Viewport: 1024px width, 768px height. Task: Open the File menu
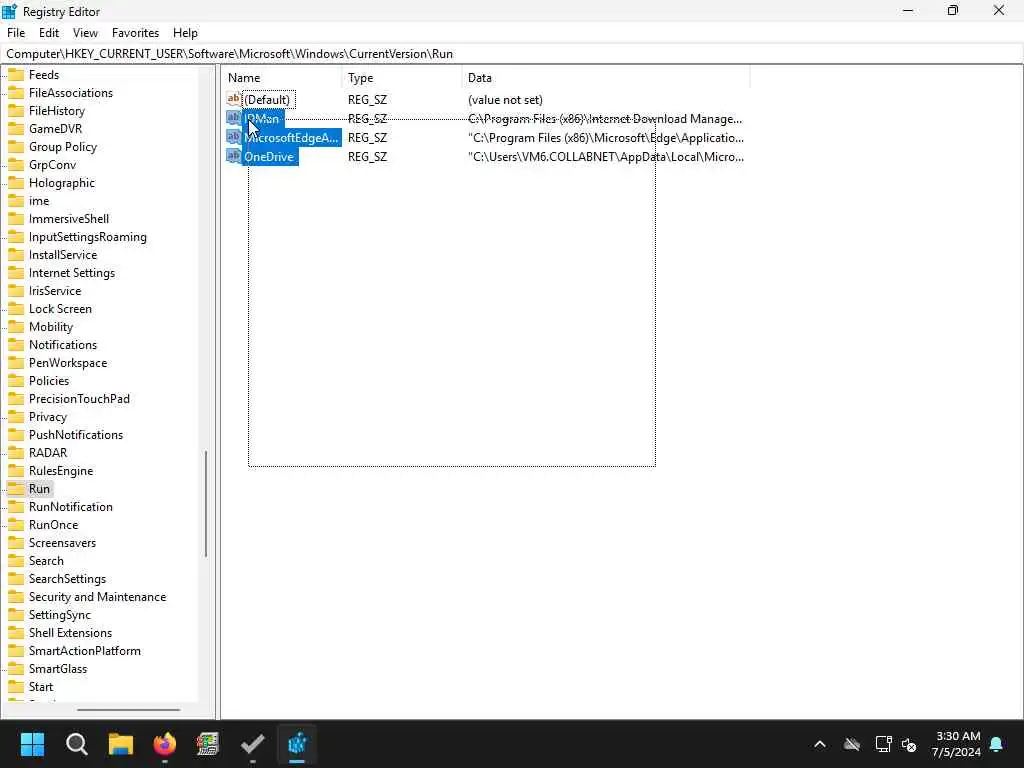coord(16,33)
